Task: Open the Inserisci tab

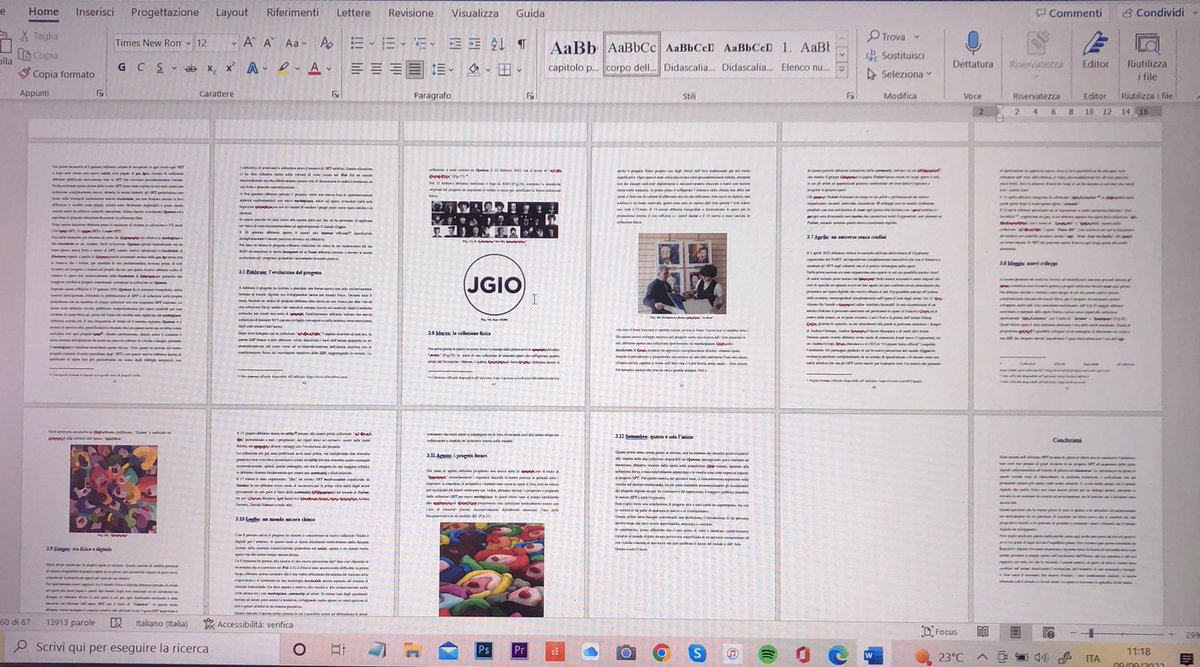Action: tap(94, 12)
